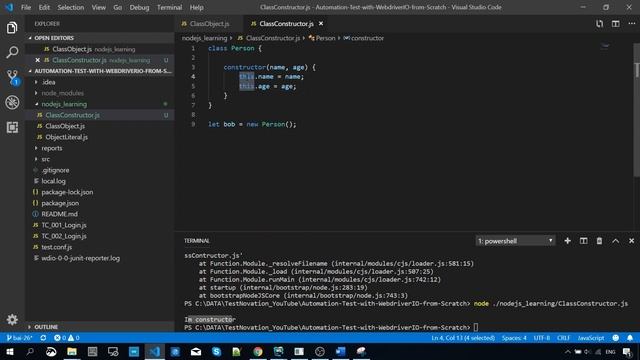
Task: Open the editor More Actions ellipsis
Action: pos(631,24)
